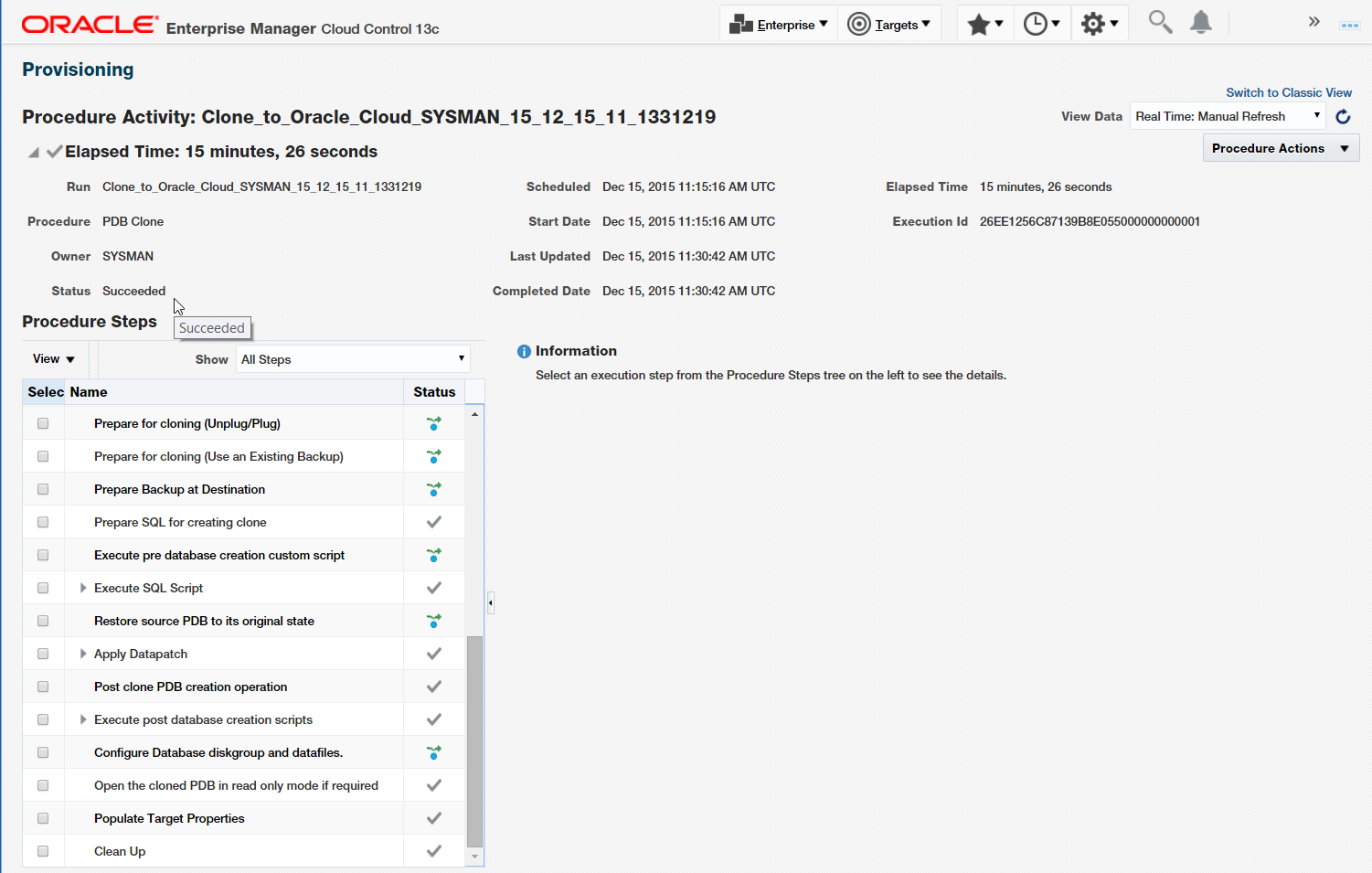
Task: Click the steps list scroll-up arrow
Action: click(474, 414)
